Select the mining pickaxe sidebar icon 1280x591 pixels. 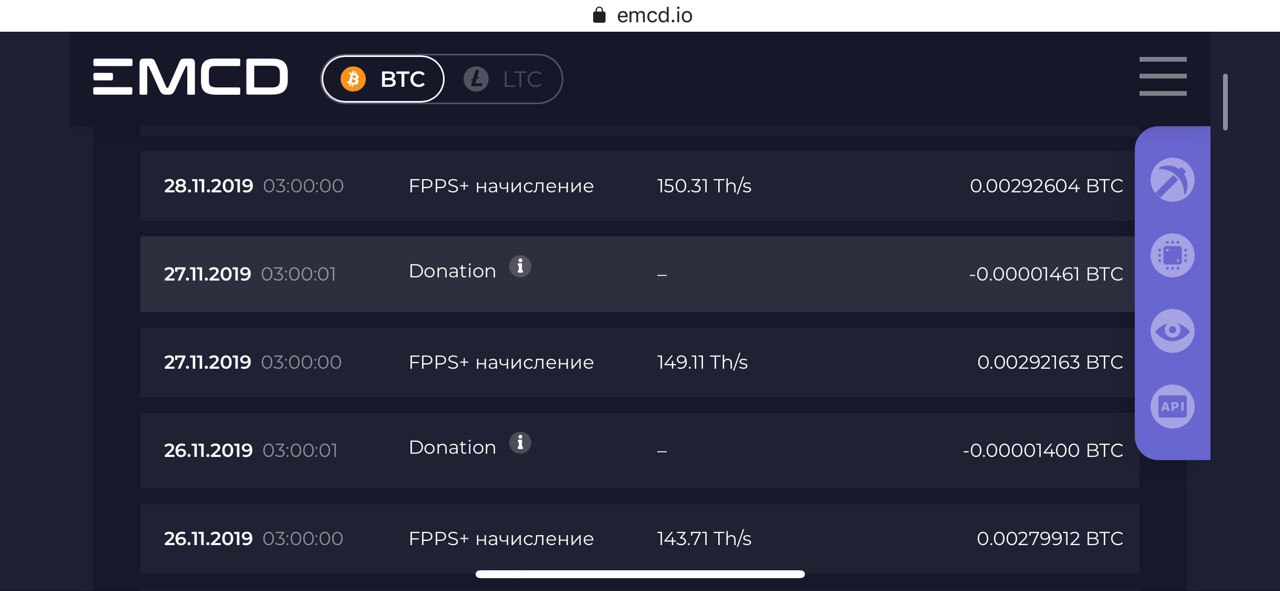pyautogui.click(x=1172, y=180)
